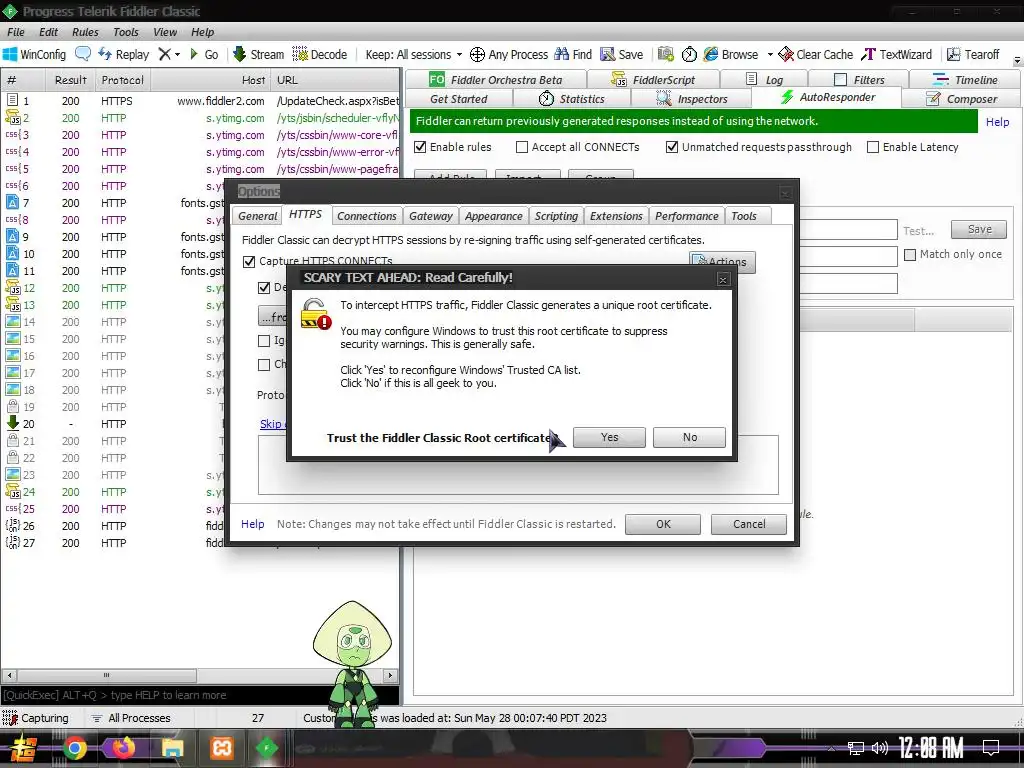Viewport: 1024px width, 768px height.
Task: Open Firefox from the taskbar
Action: point(123,748)
